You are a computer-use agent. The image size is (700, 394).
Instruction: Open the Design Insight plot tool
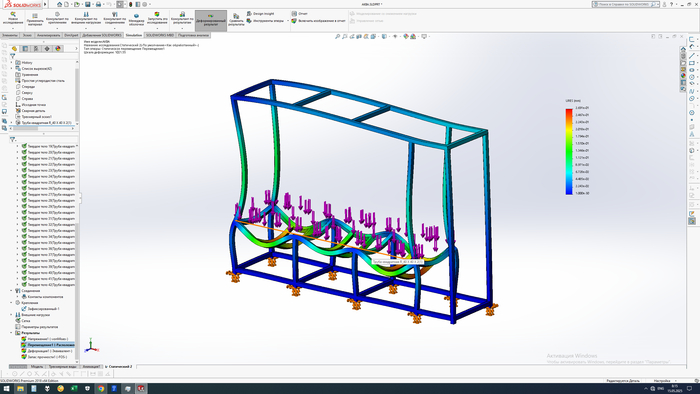pyautogui.click(x=261, y=14)
